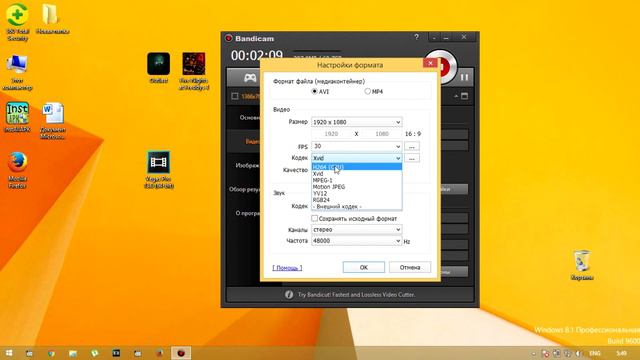Select the MP4 file format radio button
The height and width of the screenshot is (360, 640).
pos(367,91)
